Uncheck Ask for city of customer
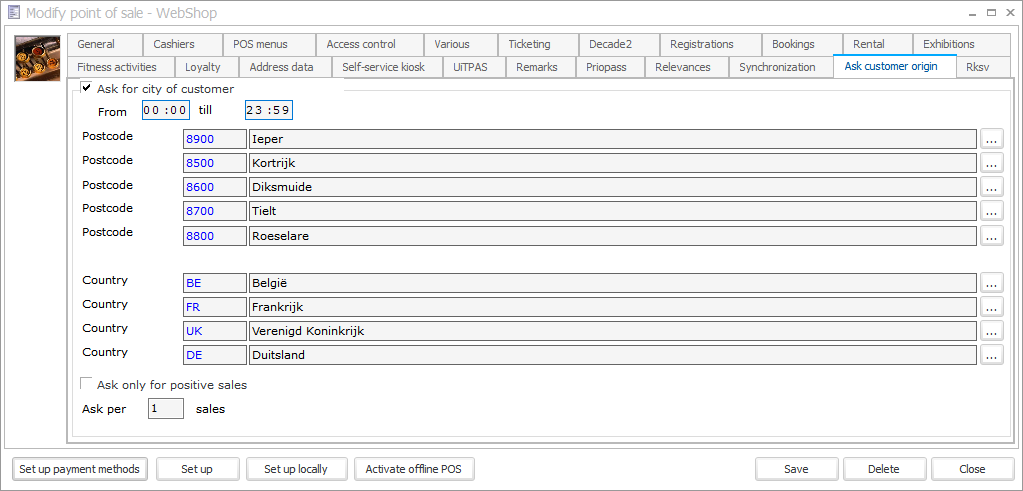Image resolution: width=1023 pixels, height=491 pixels. (87, 89)
